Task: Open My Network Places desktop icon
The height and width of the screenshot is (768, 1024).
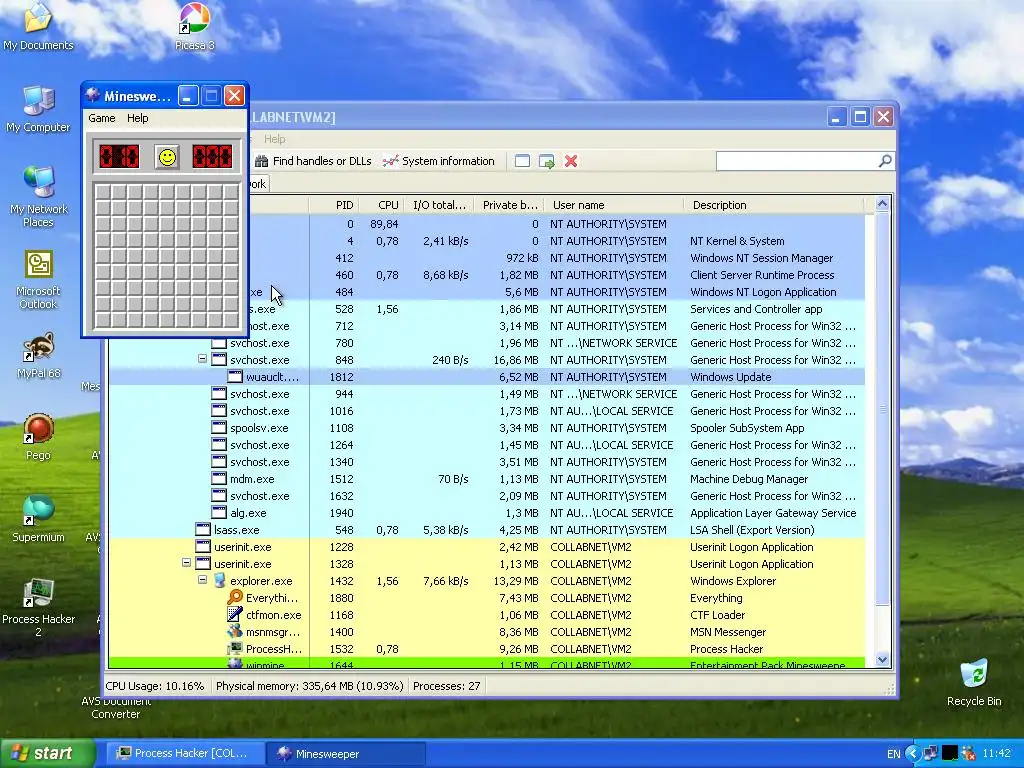Action: (x=38, y=197)
